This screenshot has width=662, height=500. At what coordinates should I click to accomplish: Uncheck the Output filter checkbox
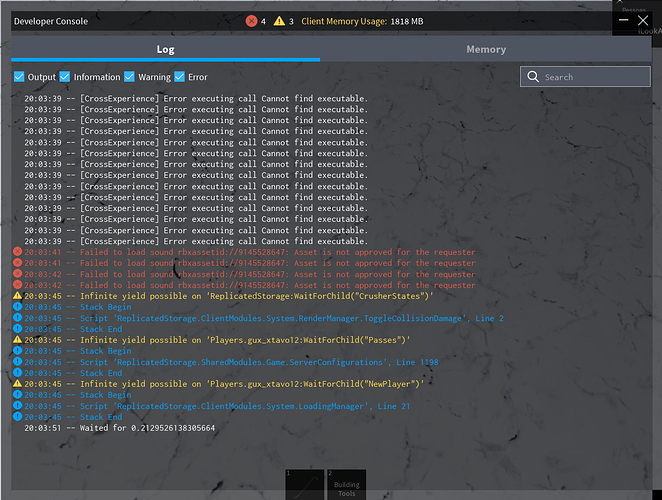20,77
